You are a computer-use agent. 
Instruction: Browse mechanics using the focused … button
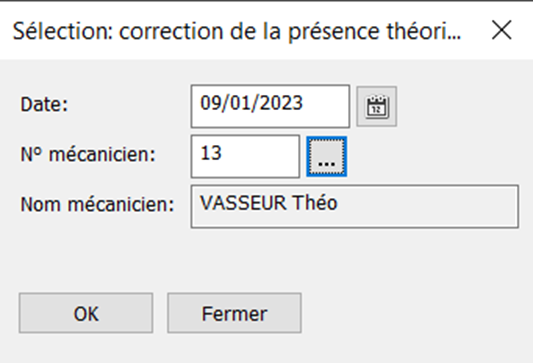click(326, 156)
